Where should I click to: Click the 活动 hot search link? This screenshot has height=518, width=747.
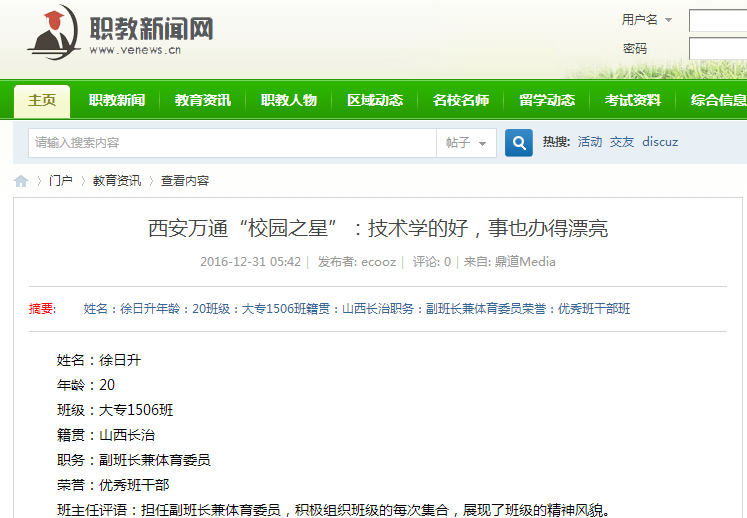coord(590,142)
